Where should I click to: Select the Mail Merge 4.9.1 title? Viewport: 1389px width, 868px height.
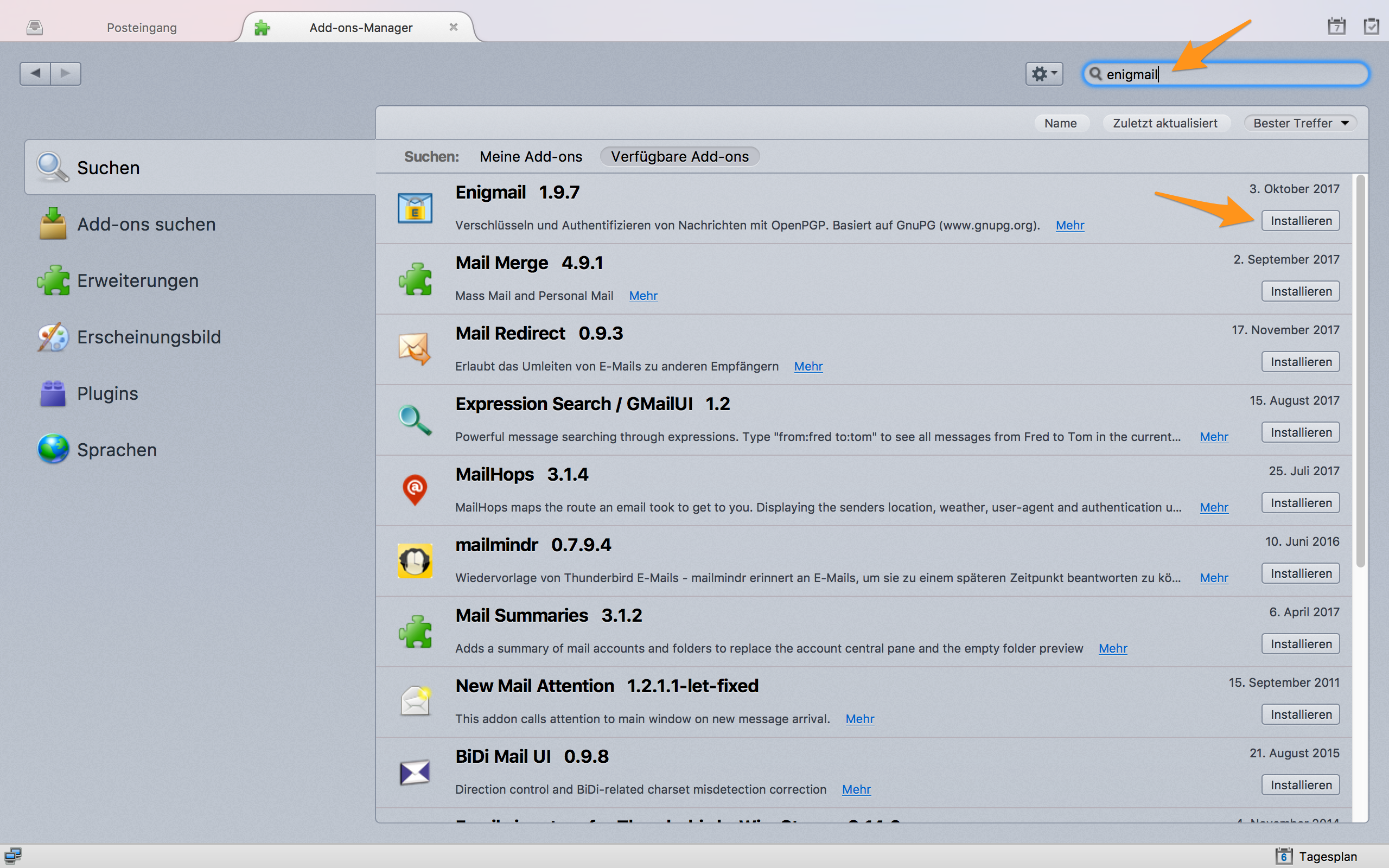click(x=529, y=263)
